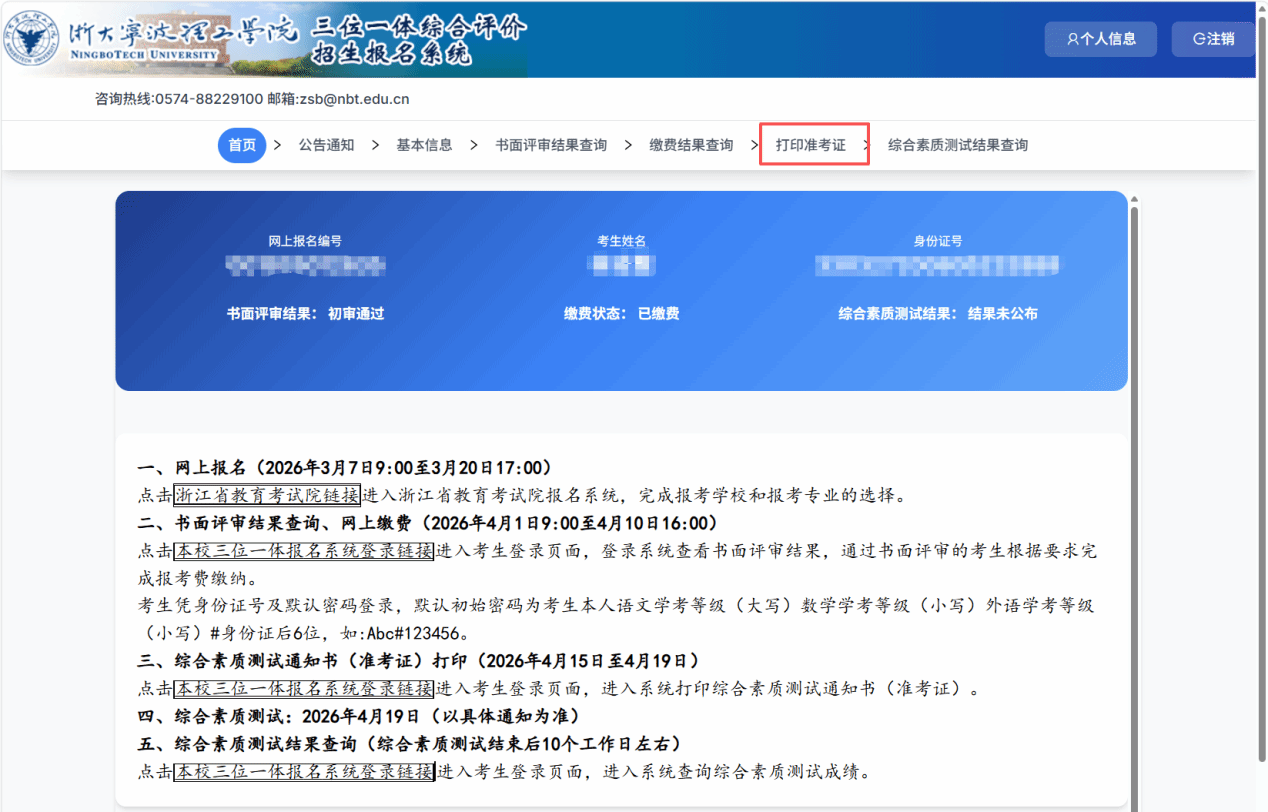Open the login link under 综合素质测试结果查询 section

click(x=304, y=772)
